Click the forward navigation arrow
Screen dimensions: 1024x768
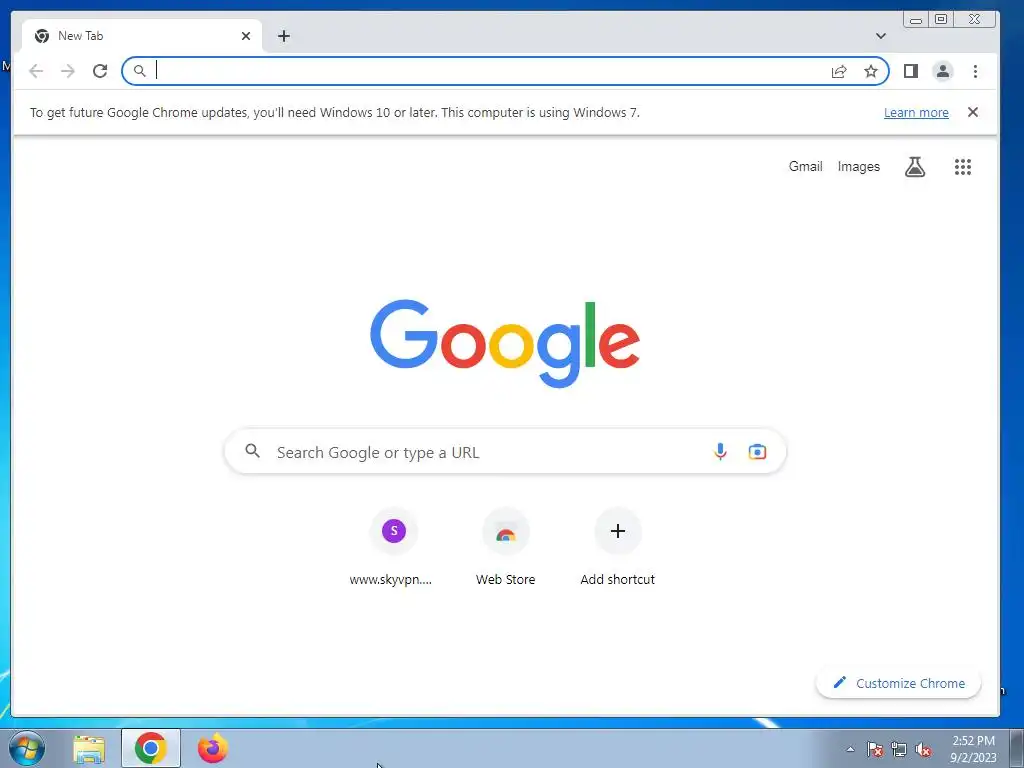[68, 71]
